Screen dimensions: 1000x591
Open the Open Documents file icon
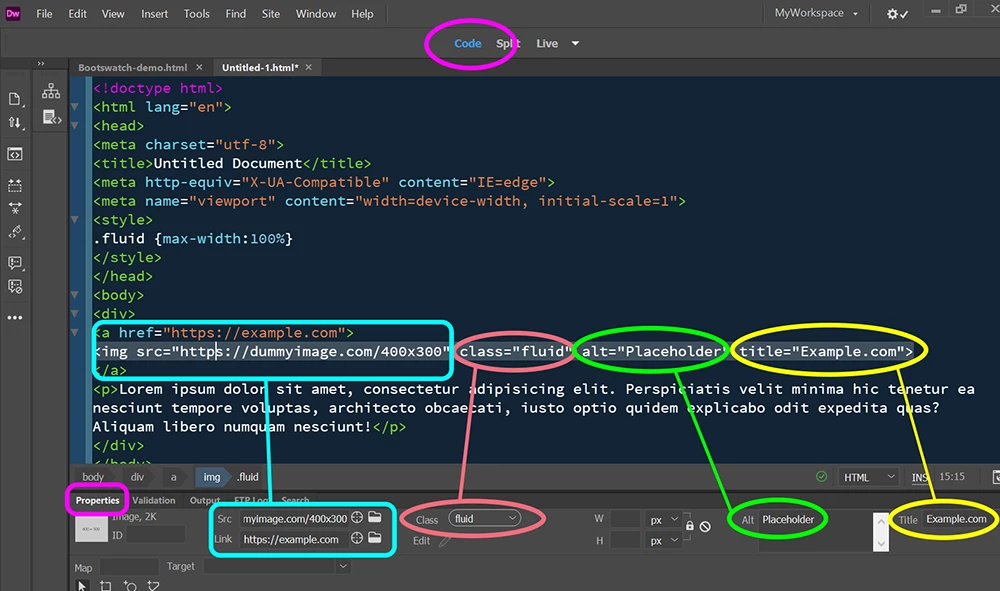pos(15,99)
